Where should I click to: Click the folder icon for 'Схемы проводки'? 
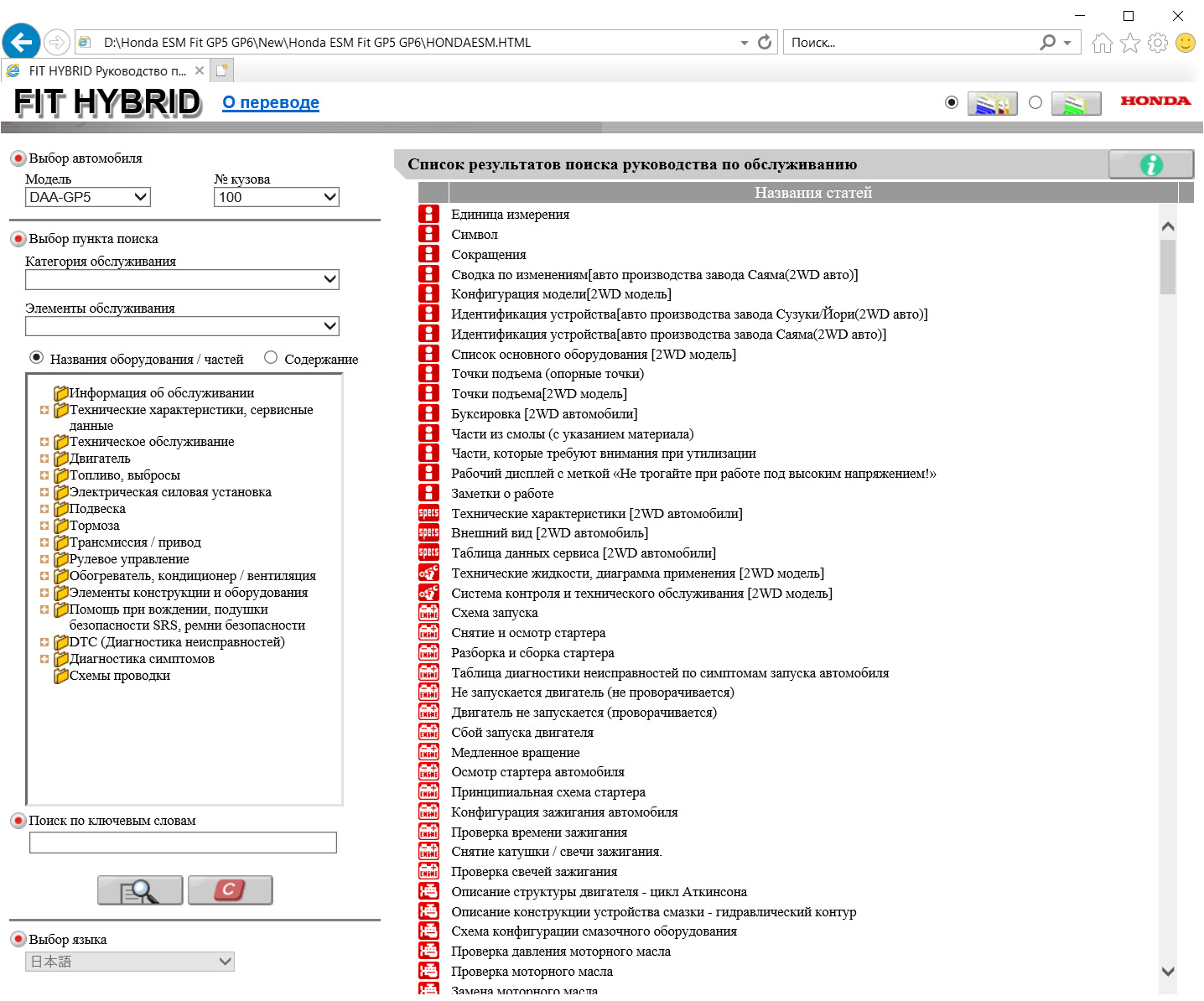[60, 675]
